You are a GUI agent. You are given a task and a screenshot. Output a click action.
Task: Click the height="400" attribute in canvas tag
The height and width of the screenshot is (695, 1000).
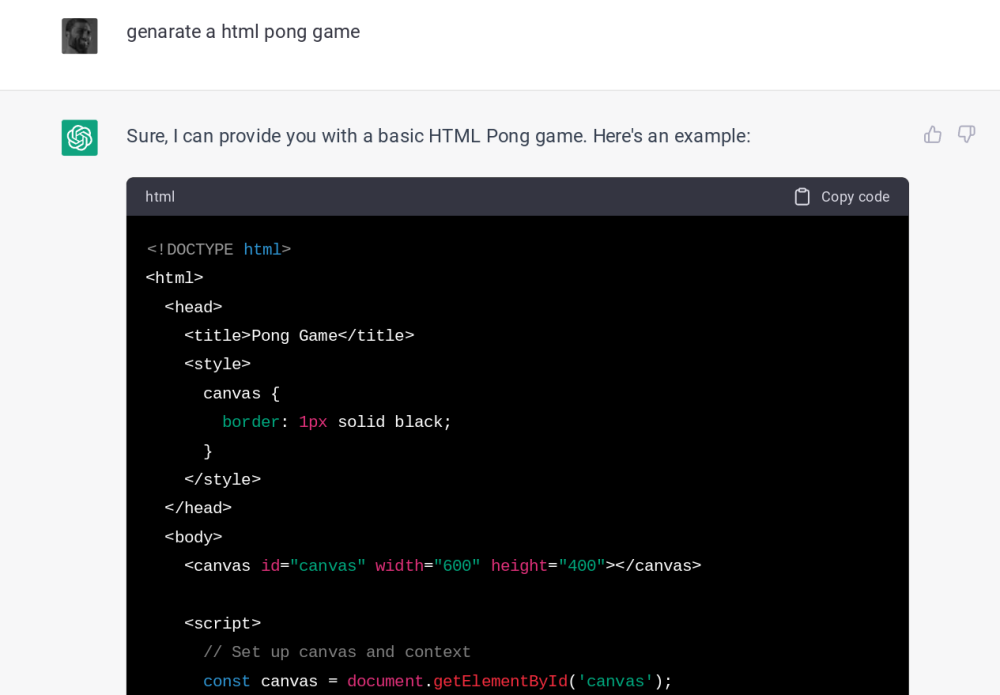click(548, 566)
